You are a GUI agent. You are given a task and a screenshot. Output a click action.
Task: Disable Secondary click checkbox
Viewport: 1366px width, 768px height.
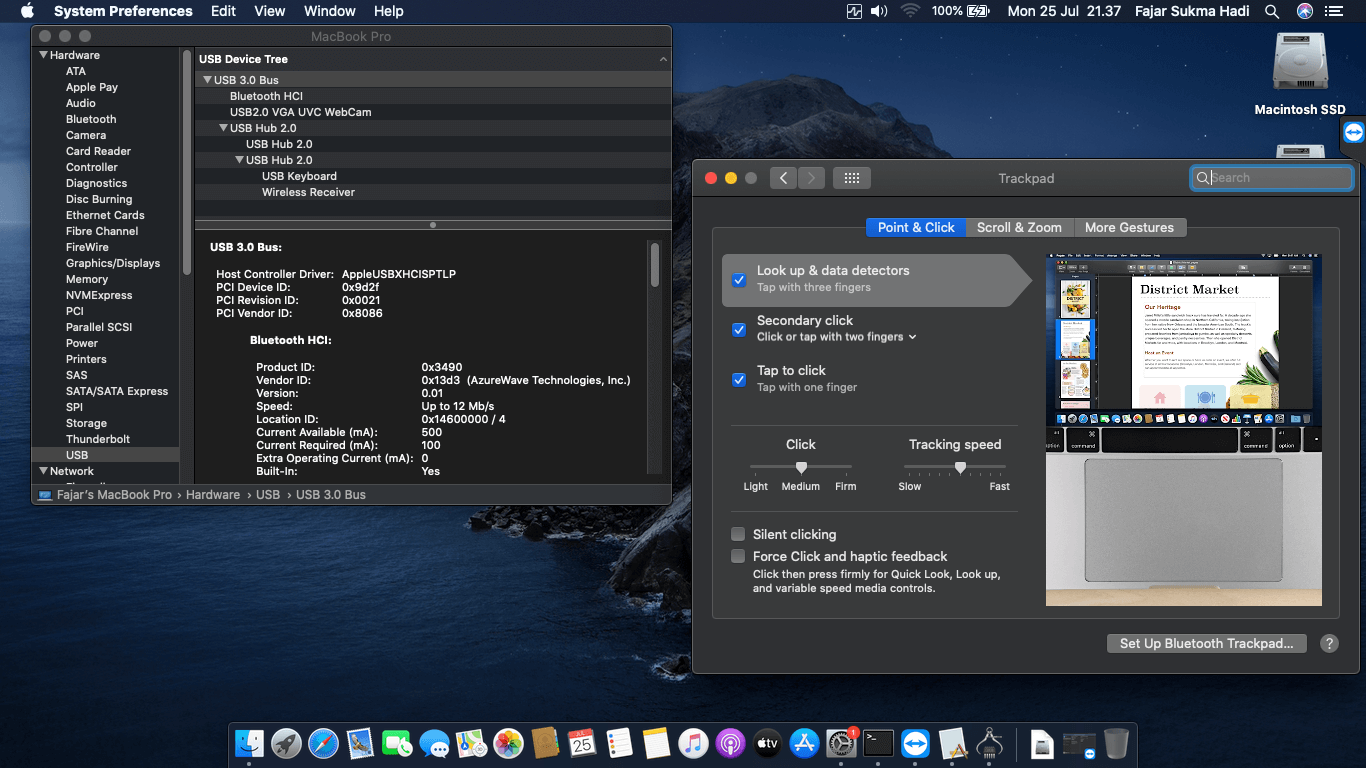(739, 330)
